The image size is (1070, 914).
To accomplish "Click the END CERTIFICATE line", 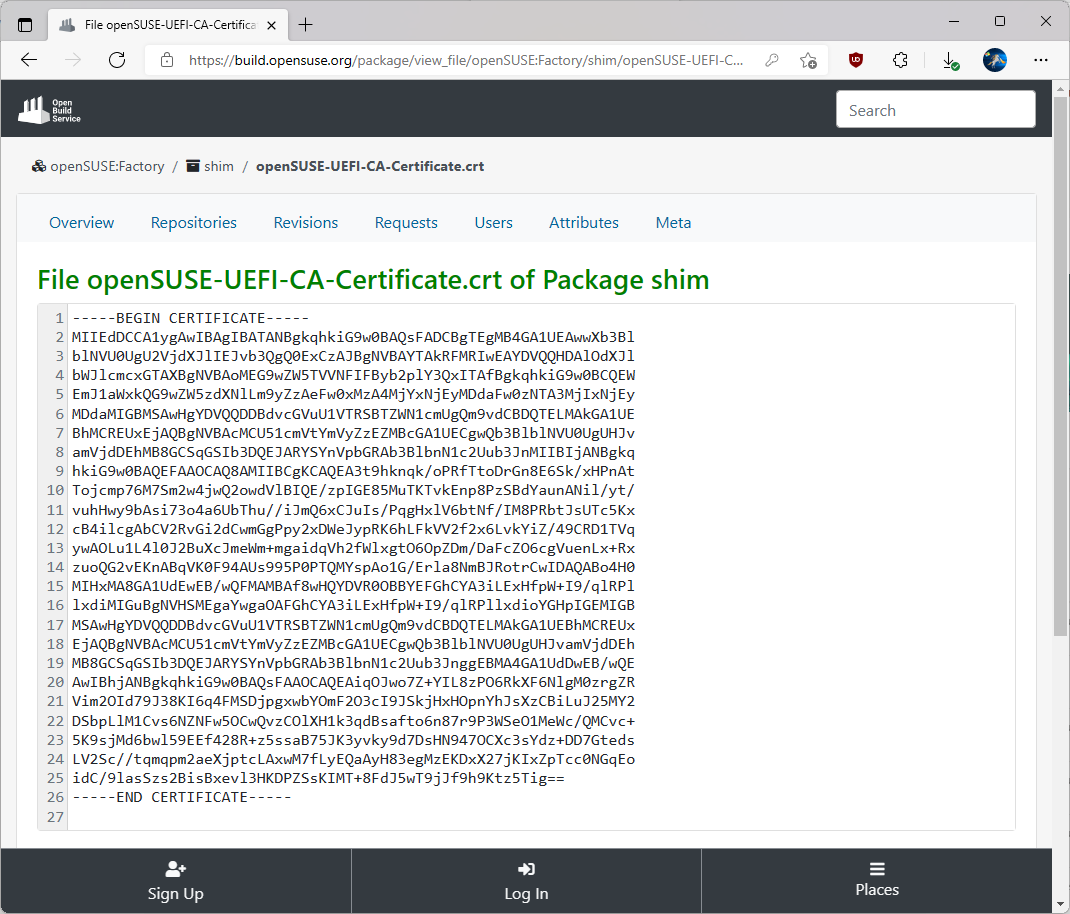I will click(x=182, y=797).
